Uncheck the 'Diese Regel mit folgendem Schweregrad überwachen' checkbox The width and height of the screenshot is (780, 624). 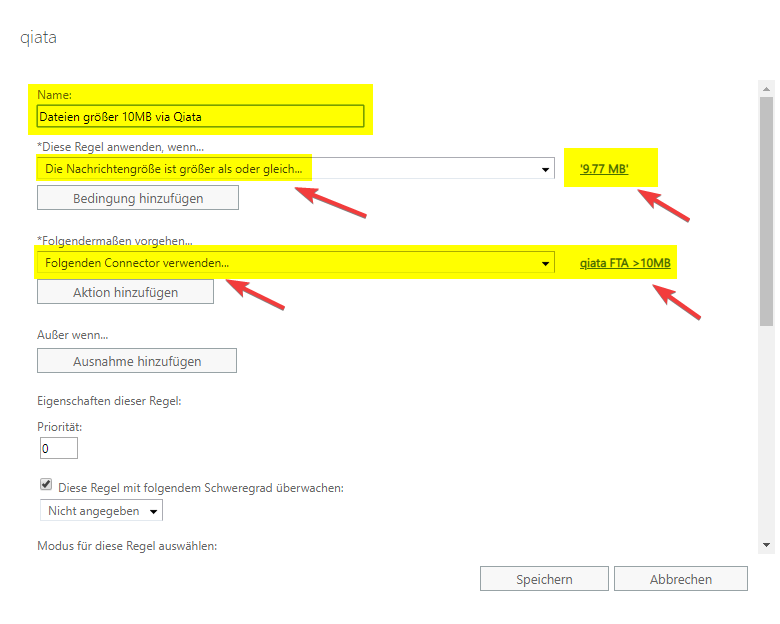[x=46, y=486]
